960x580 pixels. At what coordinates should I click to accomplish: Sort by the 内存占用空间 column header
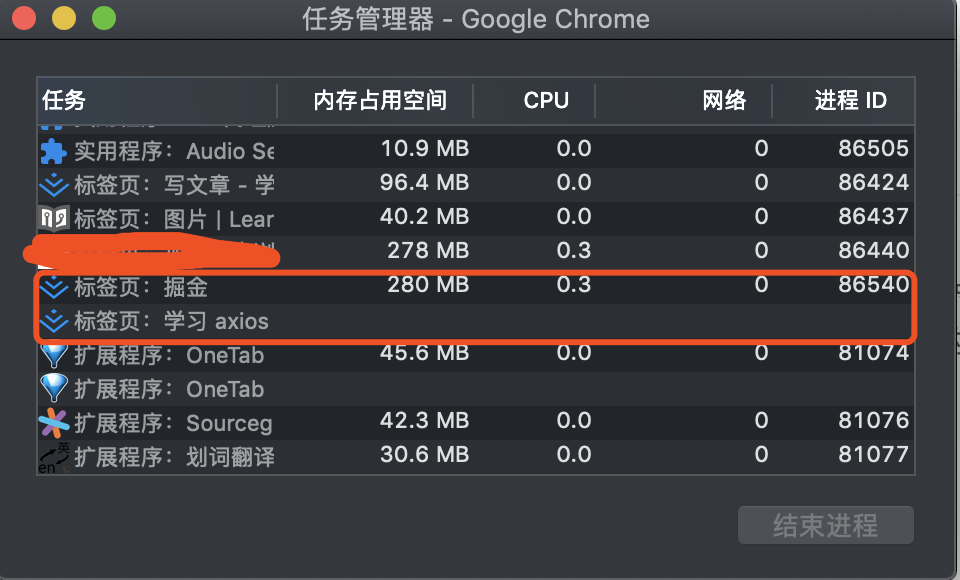379,100
